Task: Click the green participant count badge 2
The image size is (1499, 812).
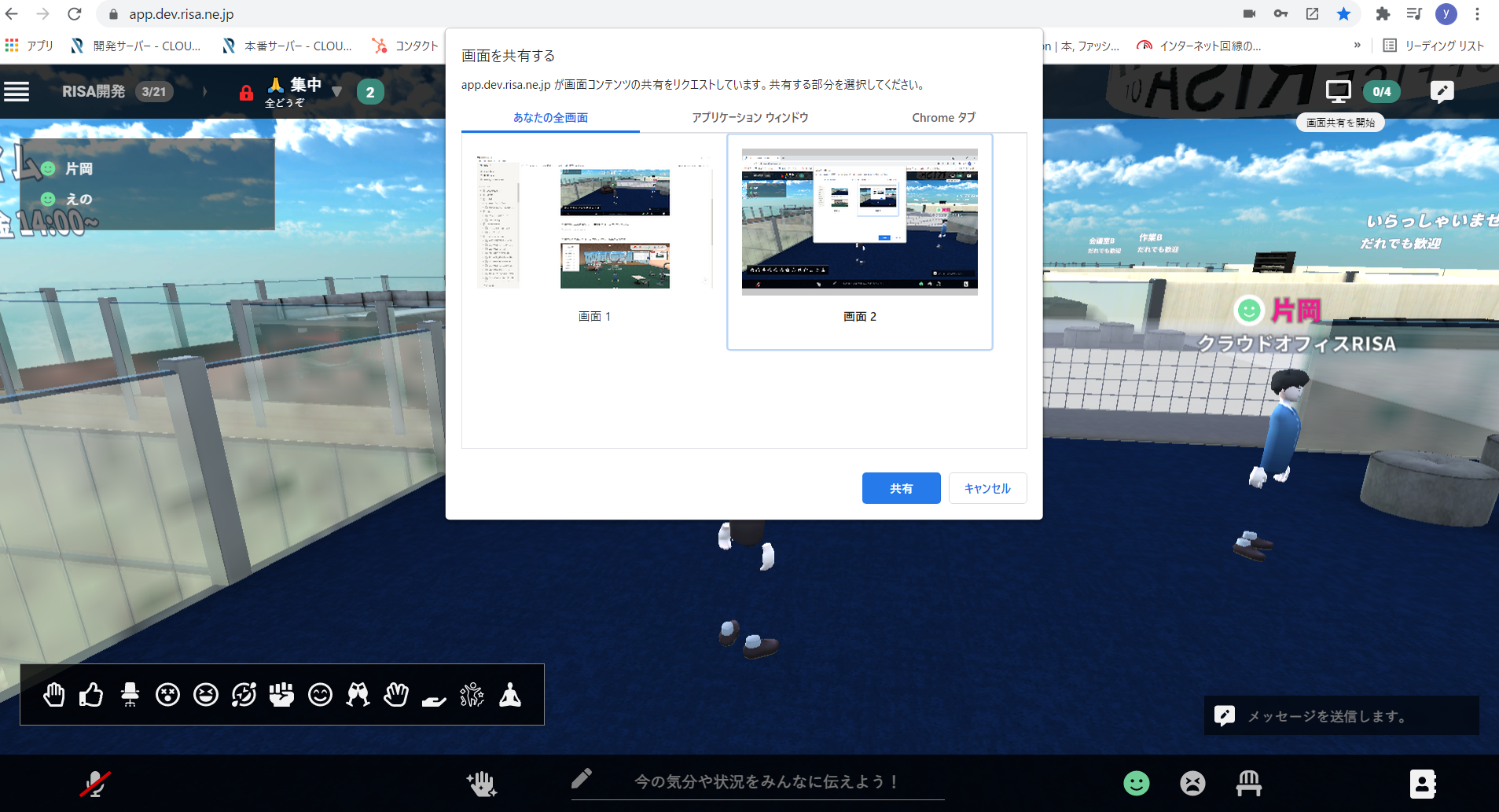Action: tap(370, 92)
